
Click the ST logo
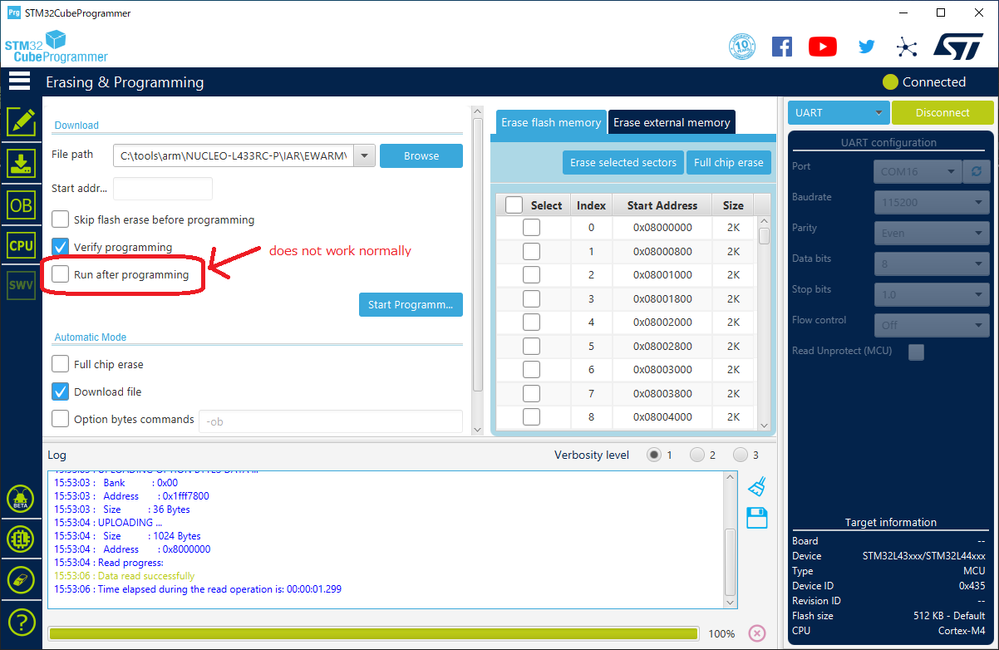pyautogui.click(x=958, y=47)
